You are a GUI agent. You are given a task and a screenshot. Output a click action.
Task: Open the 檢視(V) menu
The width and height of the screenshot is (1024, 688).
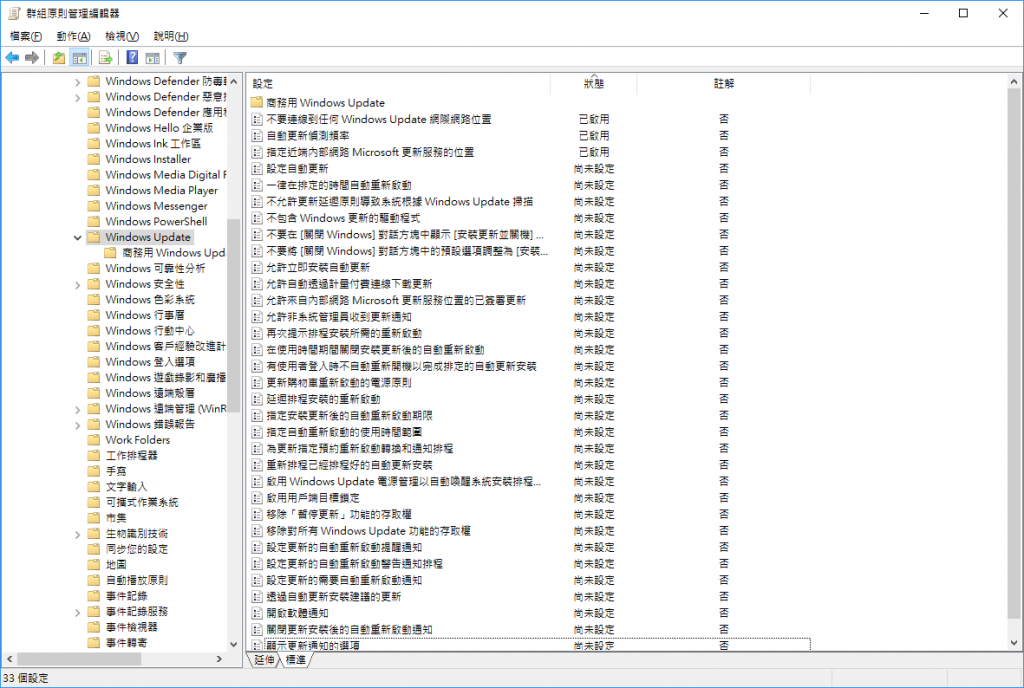click(x=122, y=37)
